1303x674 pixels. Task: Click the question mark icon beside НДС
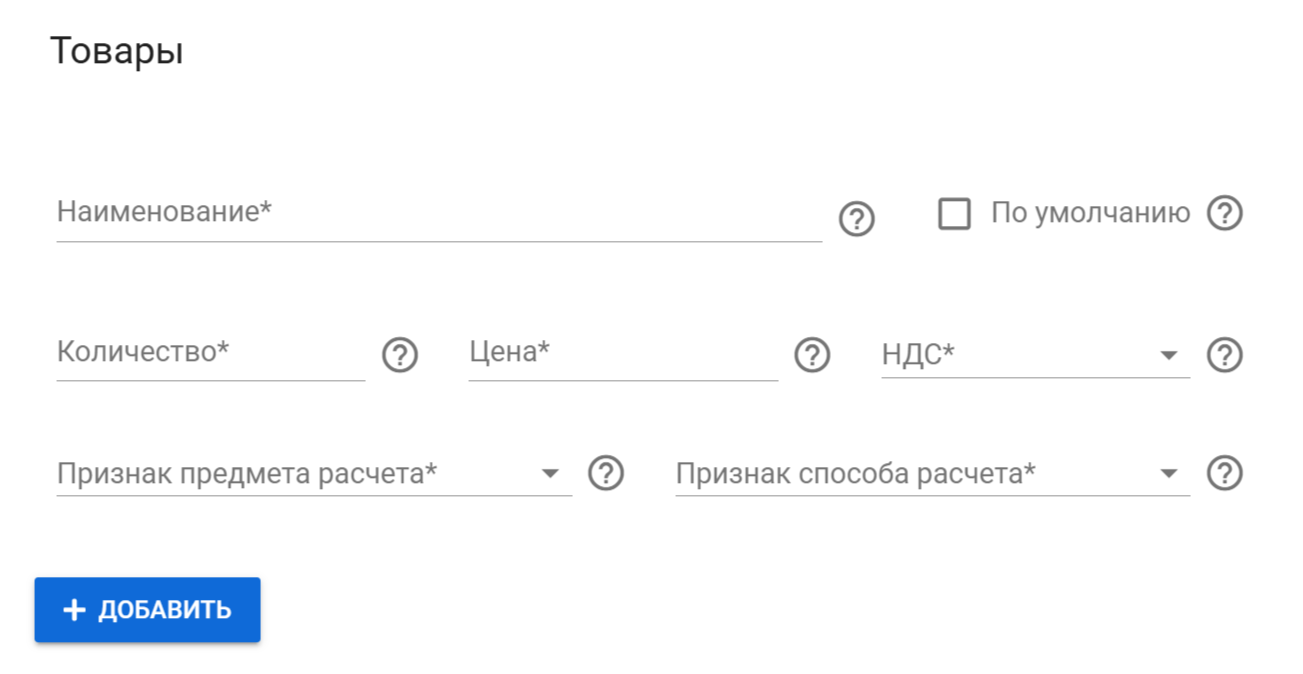click(1224, 355)
